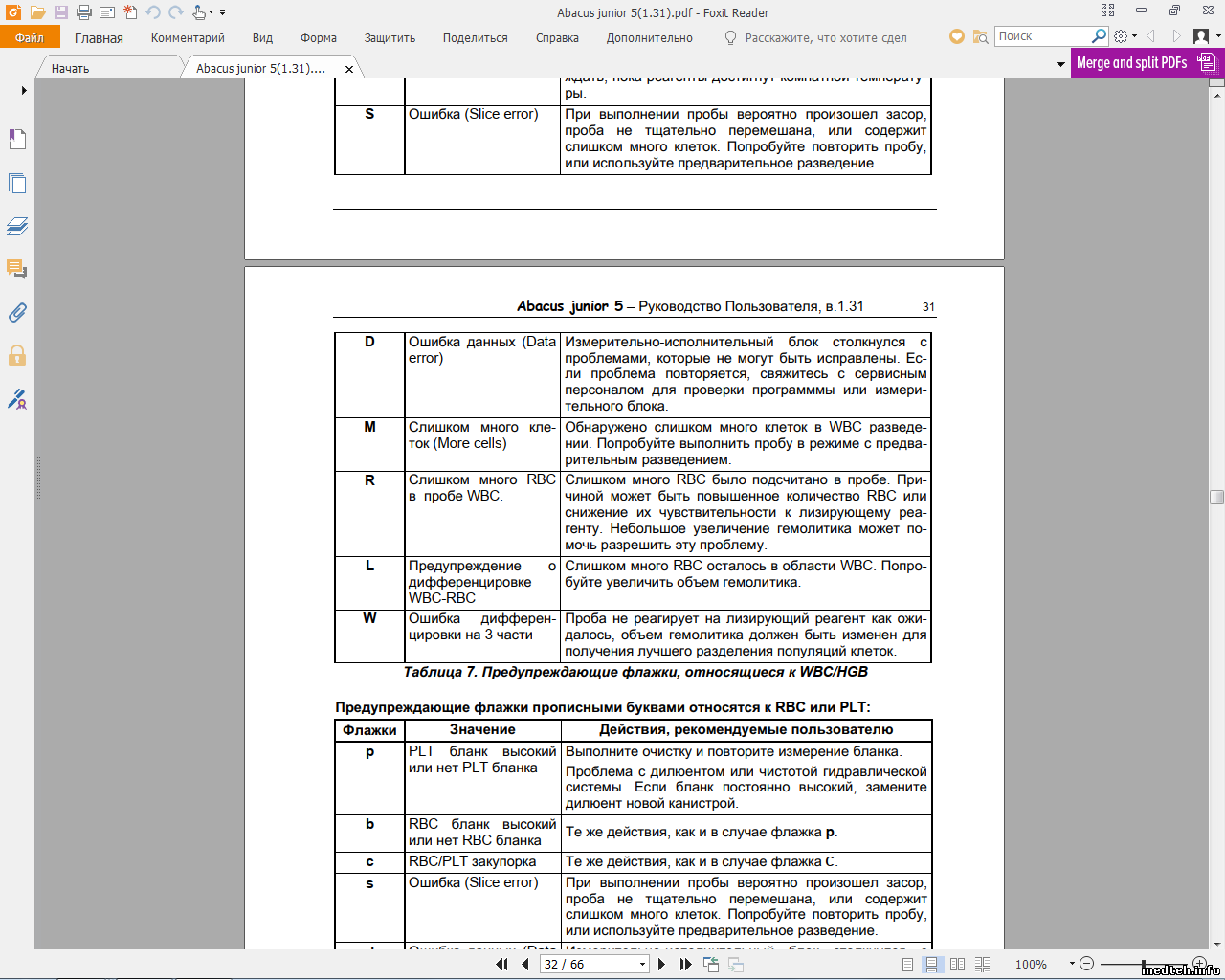Switch to the Начать tab
This screenshot has width=1225, height=980.
70,68
